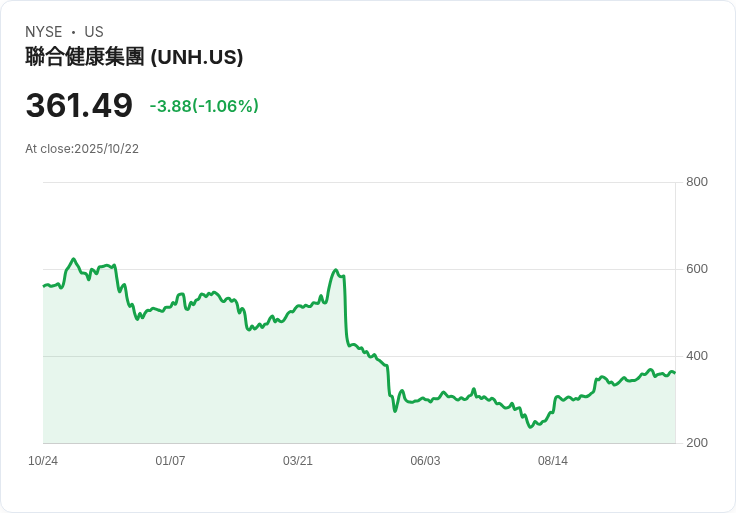Click the highest peak of the price line
The height and width of the screenshot is (513, 736).
pyautogui.click(x=74, y=259)
